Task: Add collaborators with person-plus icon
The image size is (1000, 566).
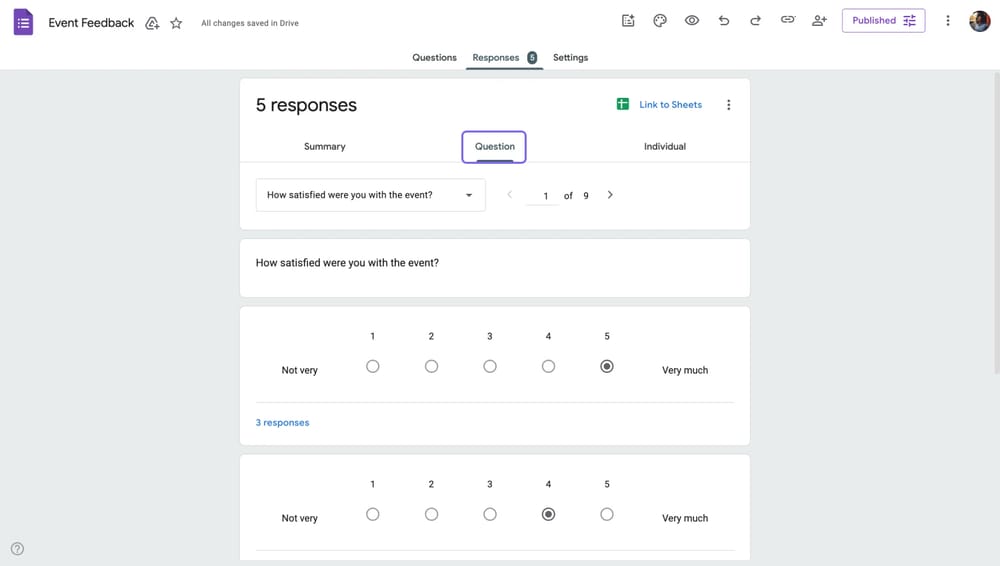Action: [820, 20]
